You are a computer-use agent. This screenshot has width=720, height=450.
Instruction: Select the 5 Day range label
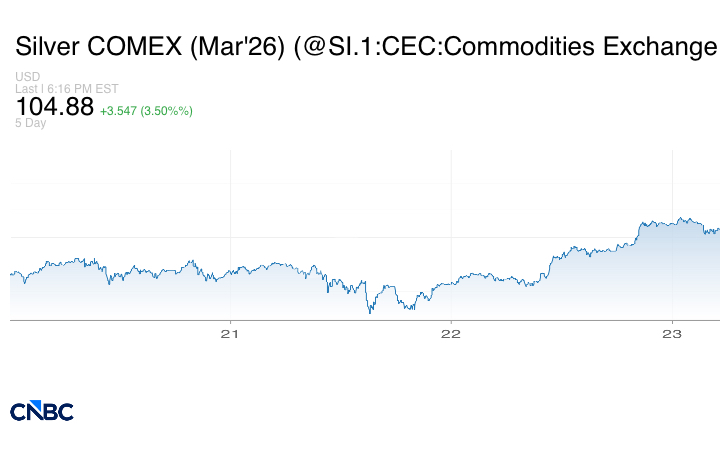[x=31, y=123]
